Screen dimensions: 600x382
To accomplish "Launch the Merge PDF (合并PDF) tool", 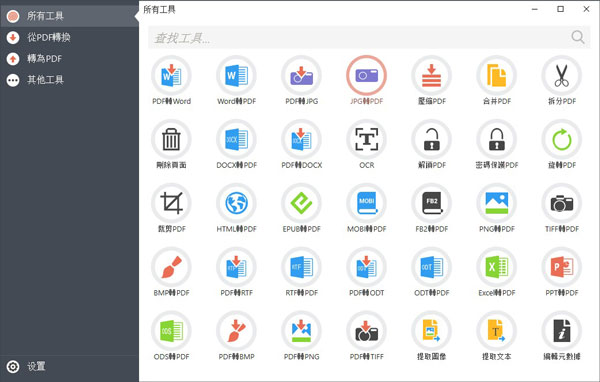I will point(496,75).
